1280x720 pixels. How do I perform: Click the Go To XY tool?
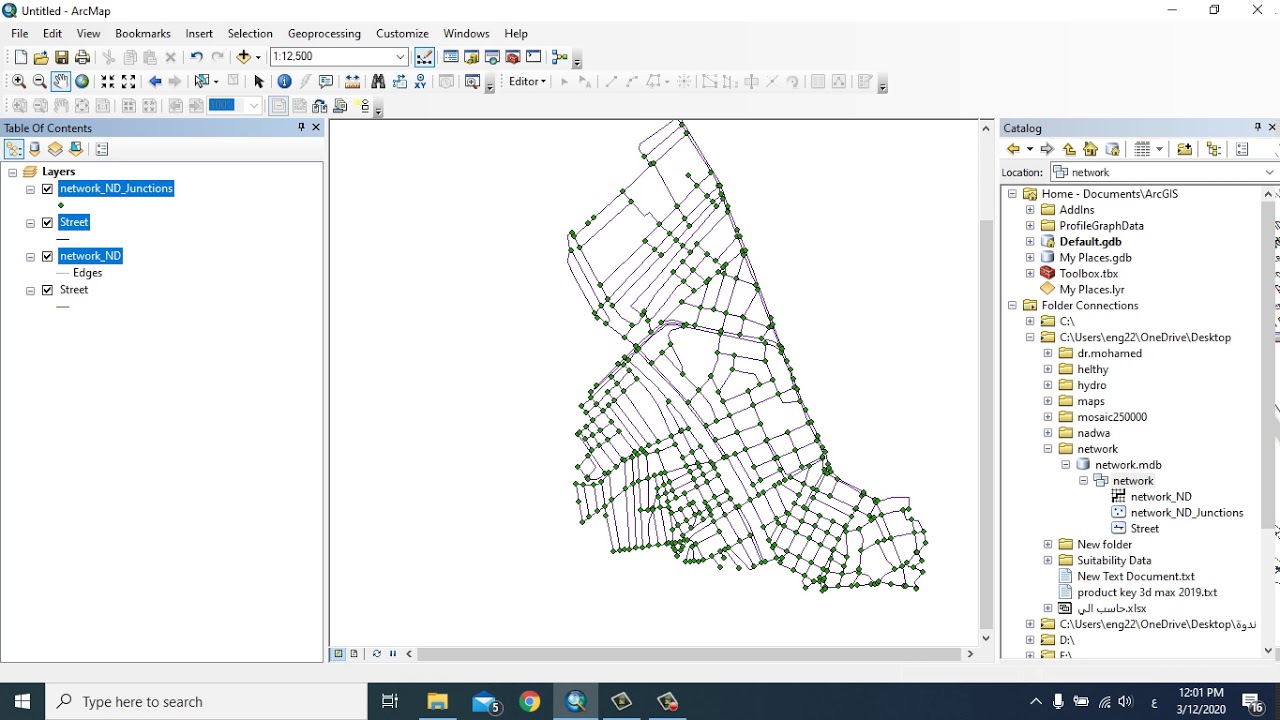[x=421, y=82]
